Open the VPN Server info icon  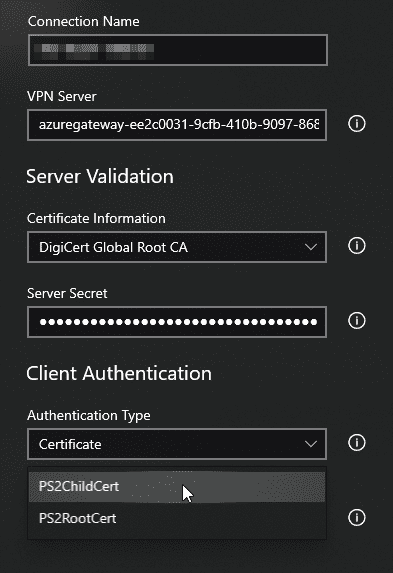coord(356,124)
